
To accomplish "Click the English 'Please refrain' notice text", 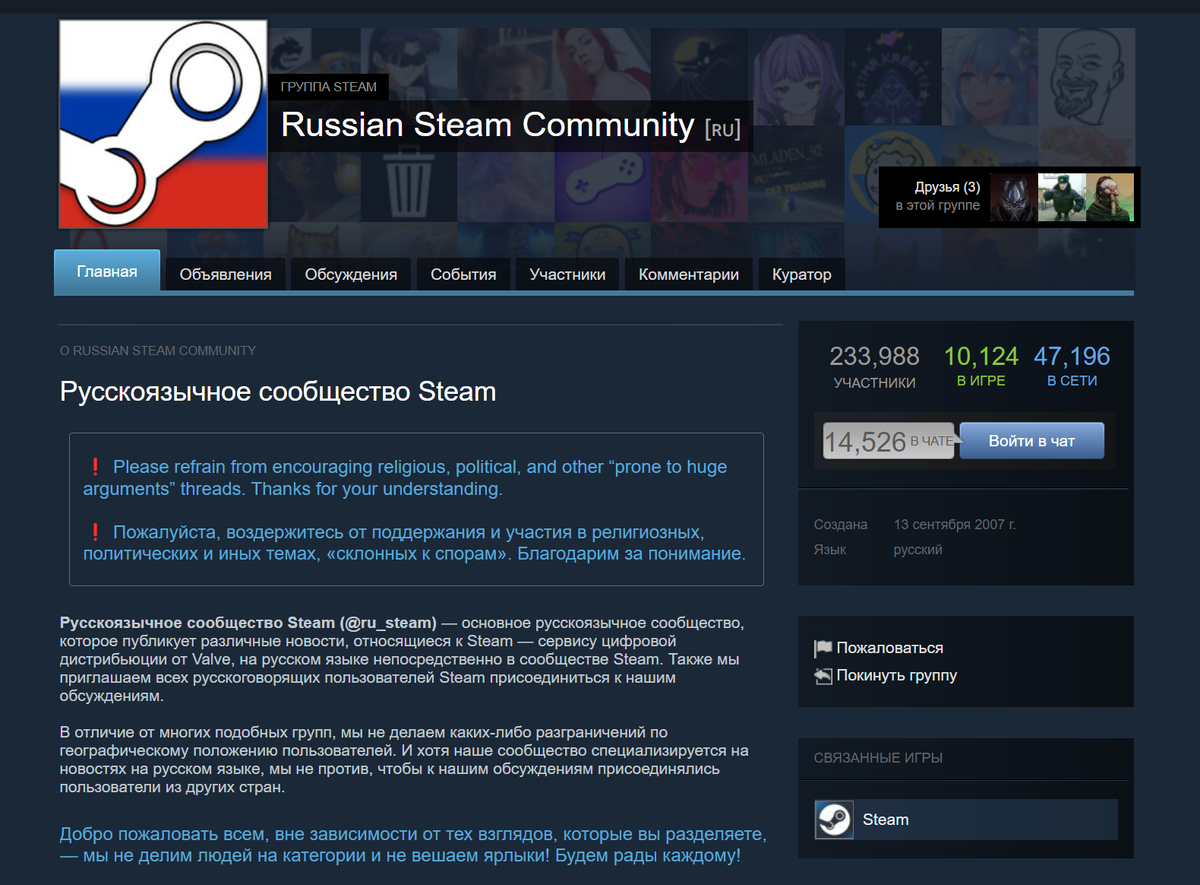I will pos(405,478).
